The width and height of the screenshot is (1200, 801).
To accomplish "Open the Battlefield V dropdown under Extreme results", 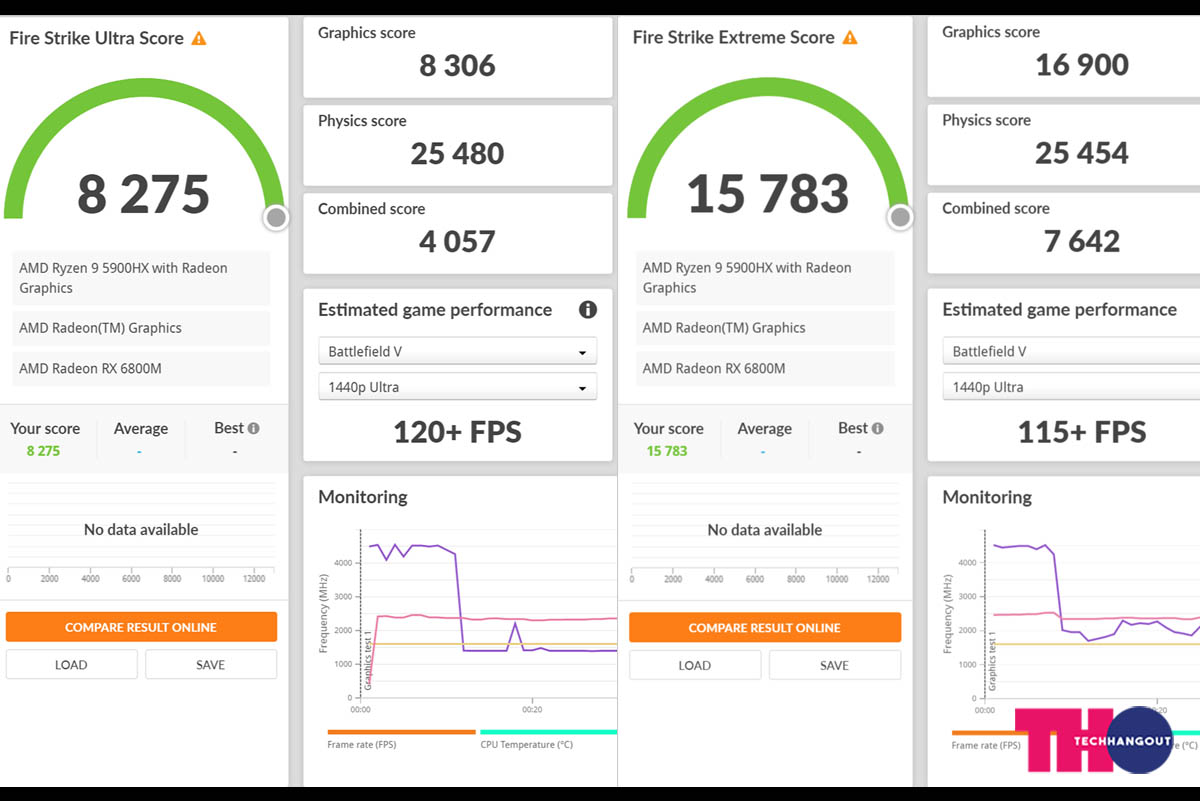I will point(1071,352).
